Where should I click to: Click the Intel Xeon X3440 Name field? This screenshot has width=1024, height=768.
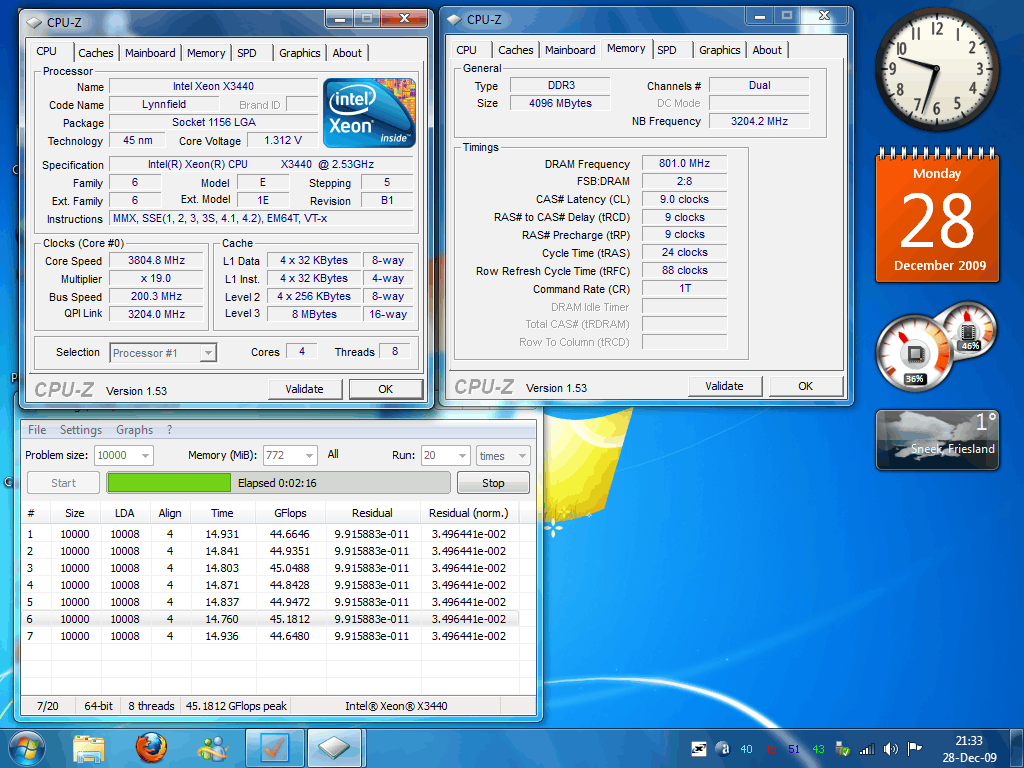[x=214, y=86]
